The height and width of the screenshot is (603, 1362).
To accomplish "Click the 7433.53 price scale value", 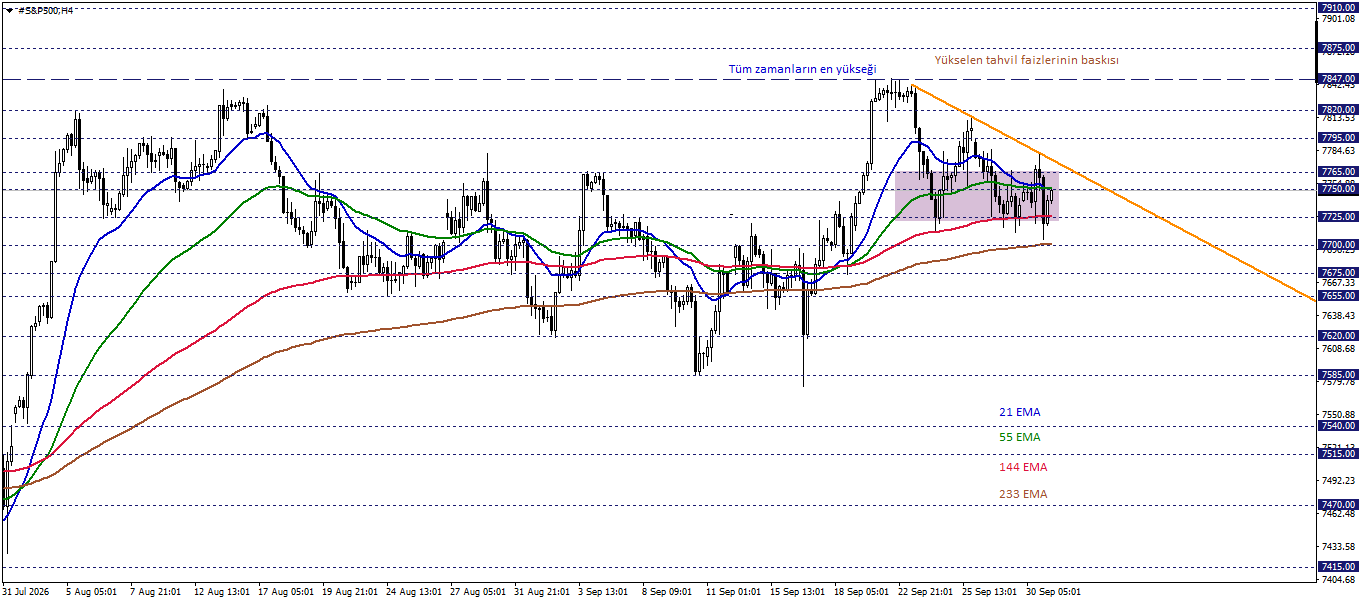I will 1338,546.
